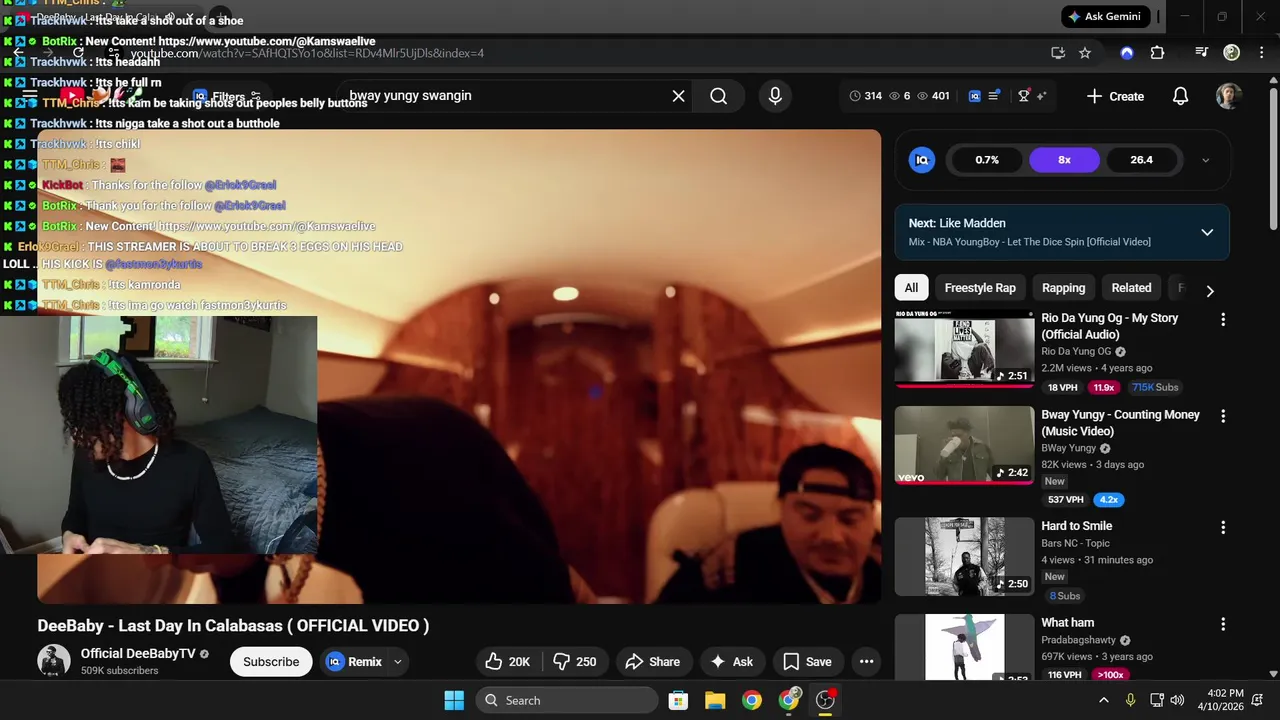This screenshot has height=720, width=1280.
Task: Click the magnifier search button
Action: coord(718,96)
